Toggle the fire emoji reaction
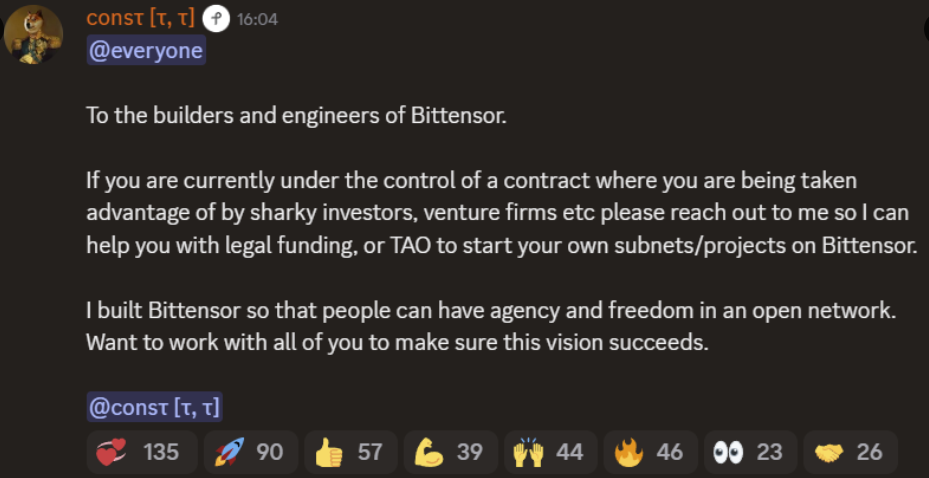The image size is (929, 478). [648, 452]
